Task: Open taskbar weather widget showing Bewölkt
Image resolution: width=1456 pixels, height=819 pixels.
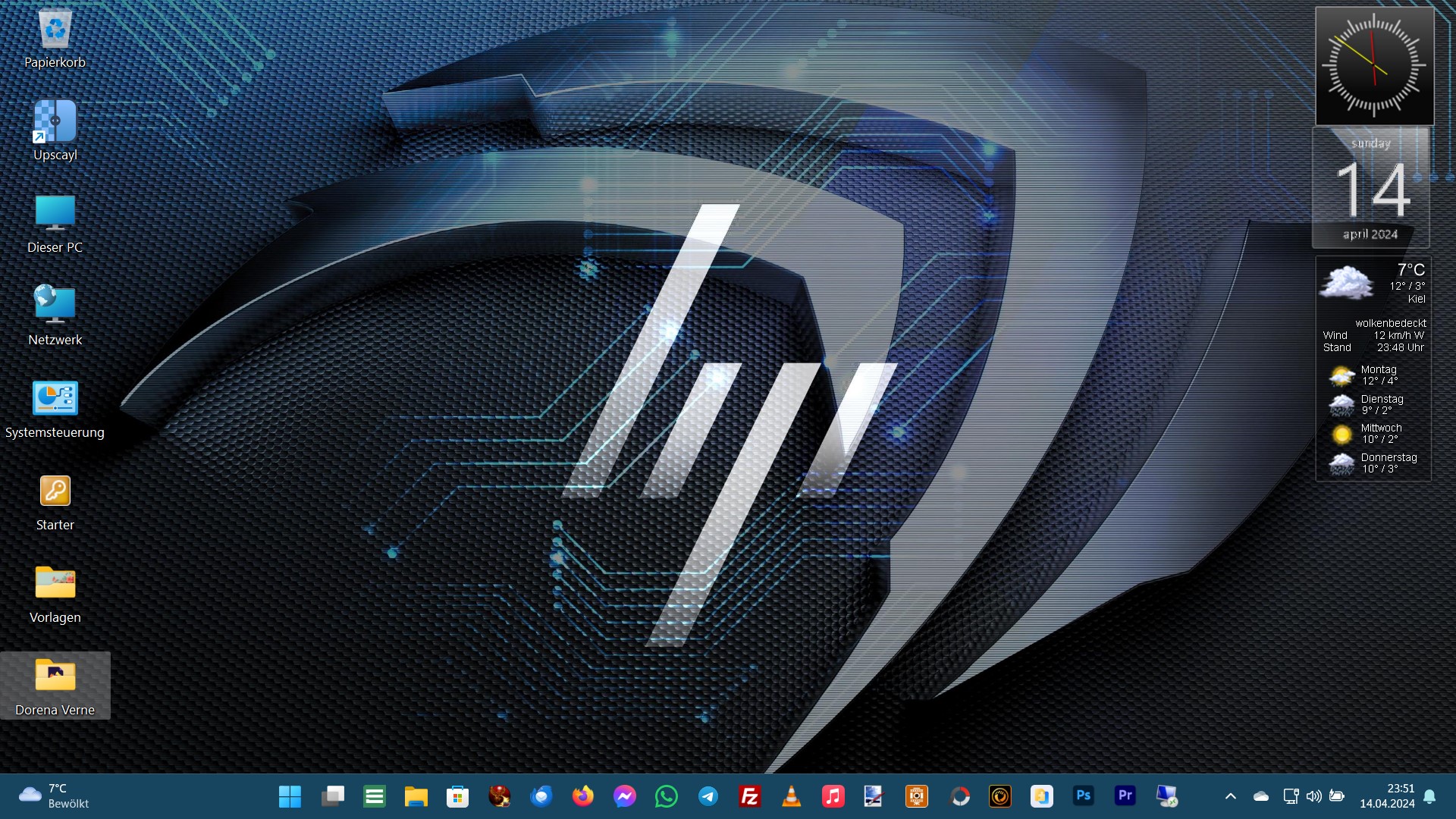Action: pyautogui.click(x=53, y=796)
